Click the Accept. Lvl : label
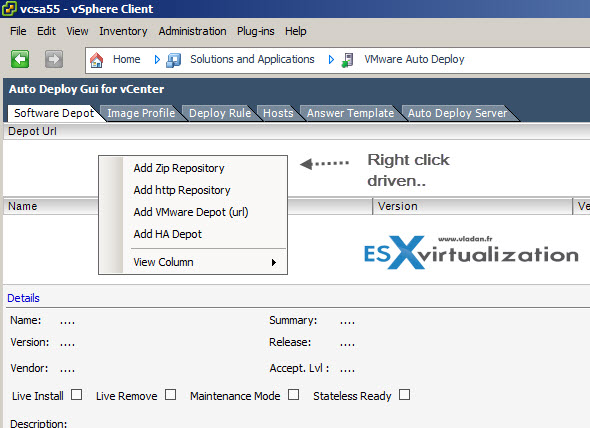The width and height of the screenshot is (590, 428). (300, 368)
